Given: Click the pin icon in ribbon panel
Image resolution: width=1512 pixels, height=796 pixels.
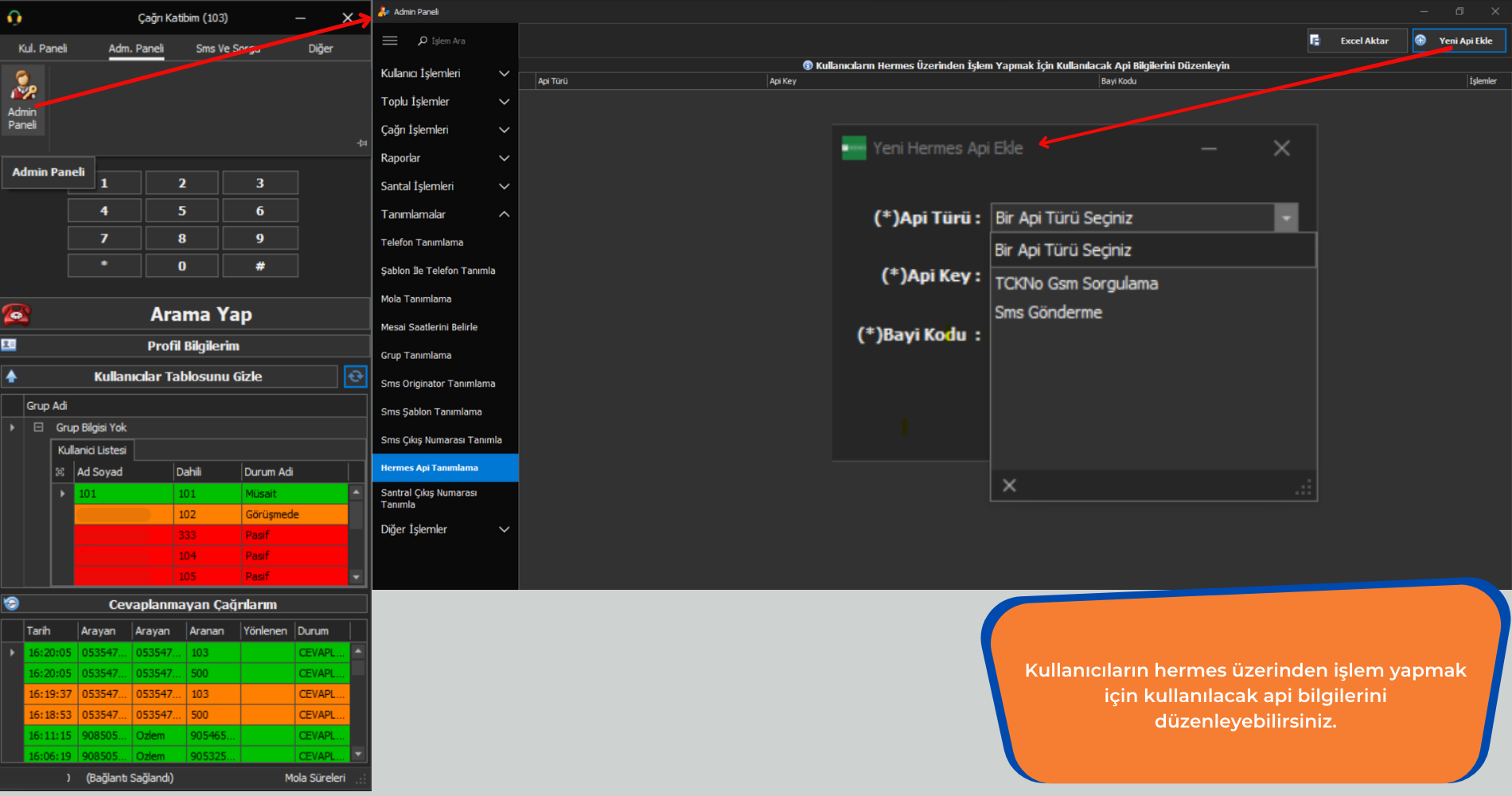Looking at the screenshot, I should click(x=362, y=143).
